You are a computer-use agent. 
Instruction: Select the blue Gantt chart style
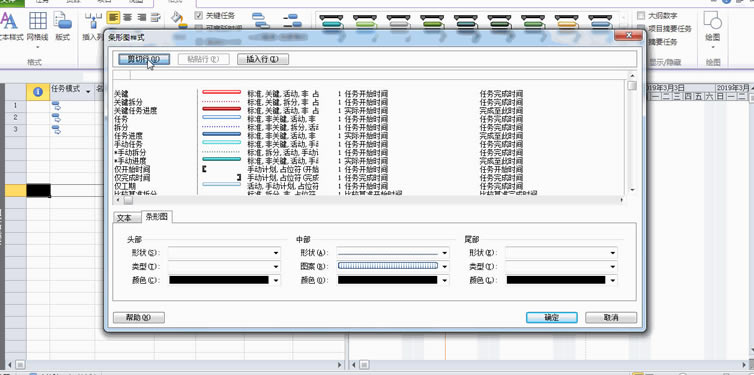[x=600, y=22]
